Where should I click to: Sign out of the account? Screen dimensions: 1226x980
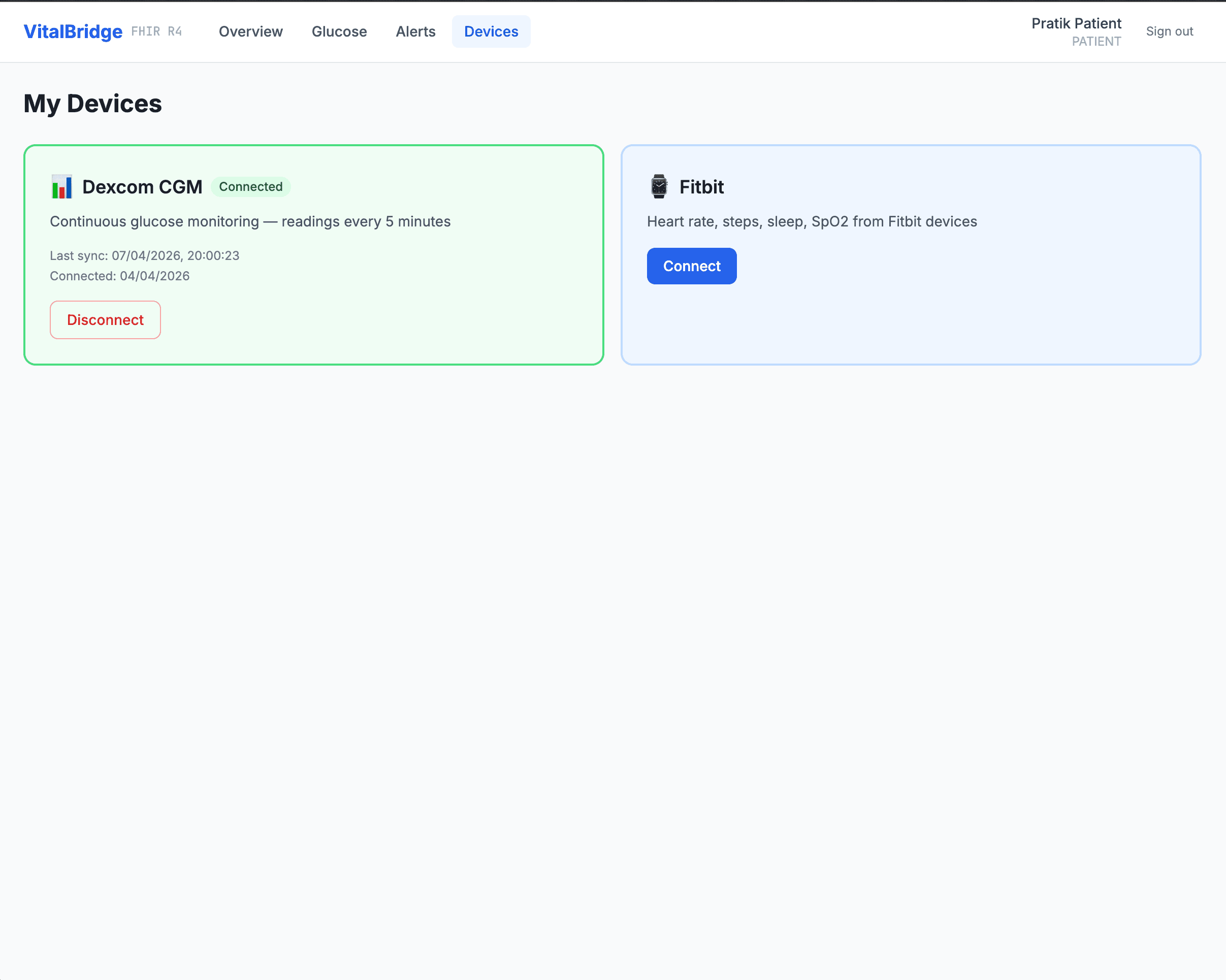point(1169,32)
